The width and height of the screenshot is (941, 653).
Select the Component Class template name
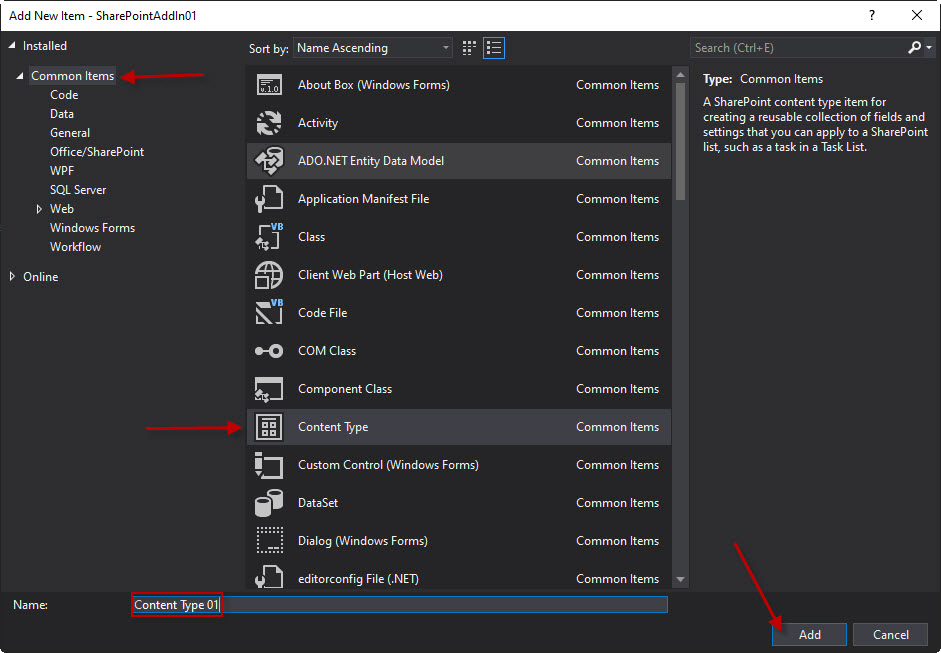(x=345, y=389)
